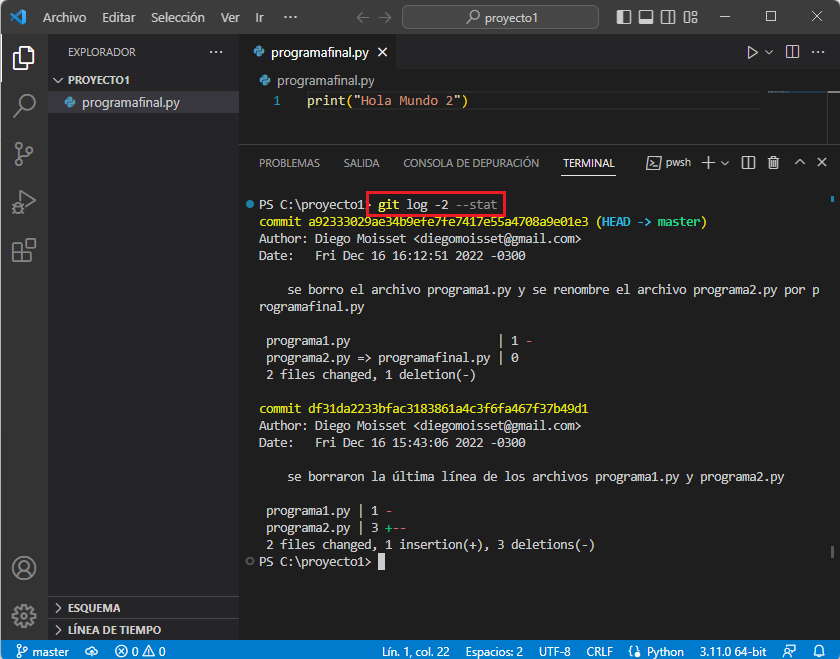Viewport: 840px width, 659px height.
Task: Open the Selección menu
Action: [177, 18]
